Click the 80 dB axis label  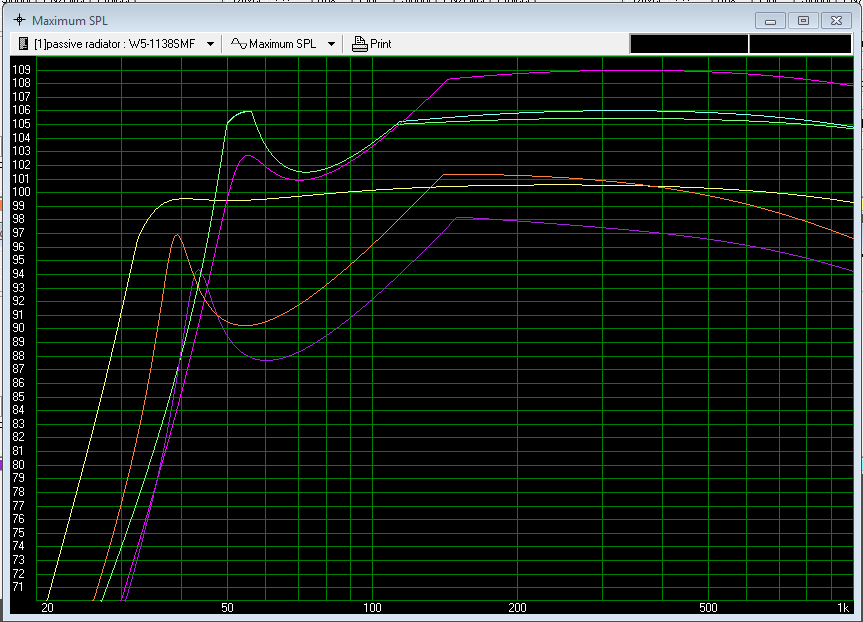(18, 465)
